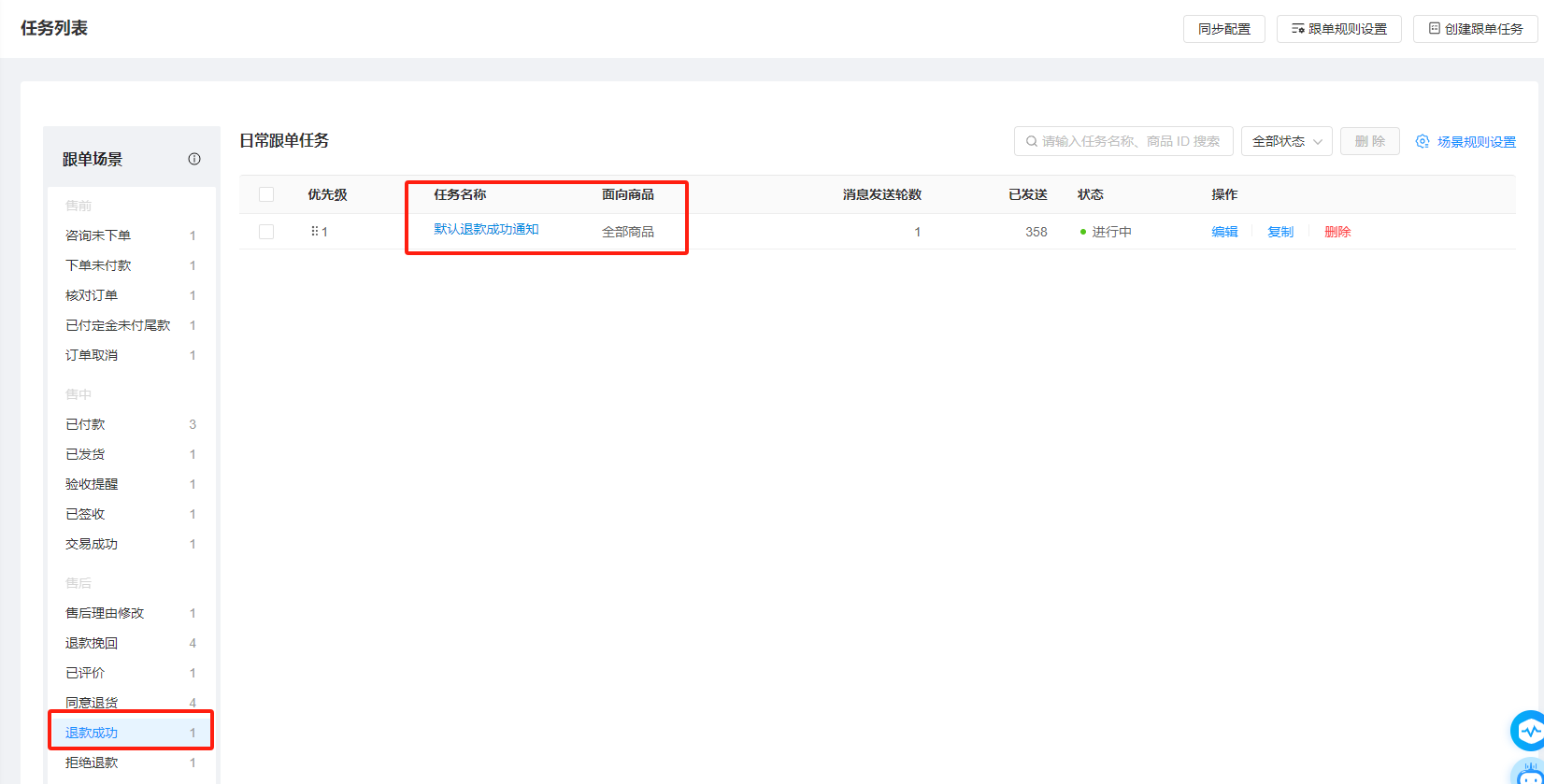Click the 同步配置 button
1544x784 pixels.
1224,29
